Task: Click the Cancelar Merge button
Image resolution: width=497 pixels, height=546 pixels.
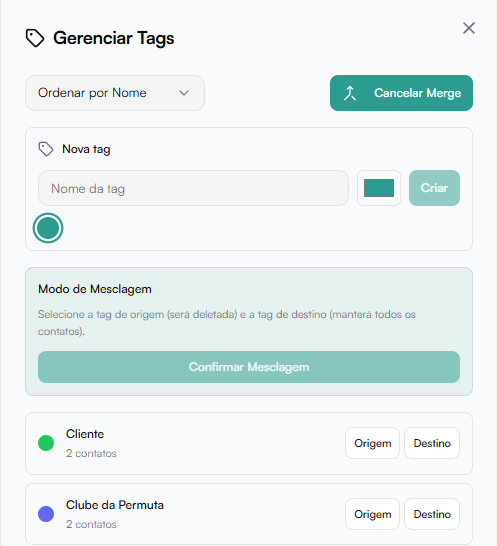Action: (401, 93)
